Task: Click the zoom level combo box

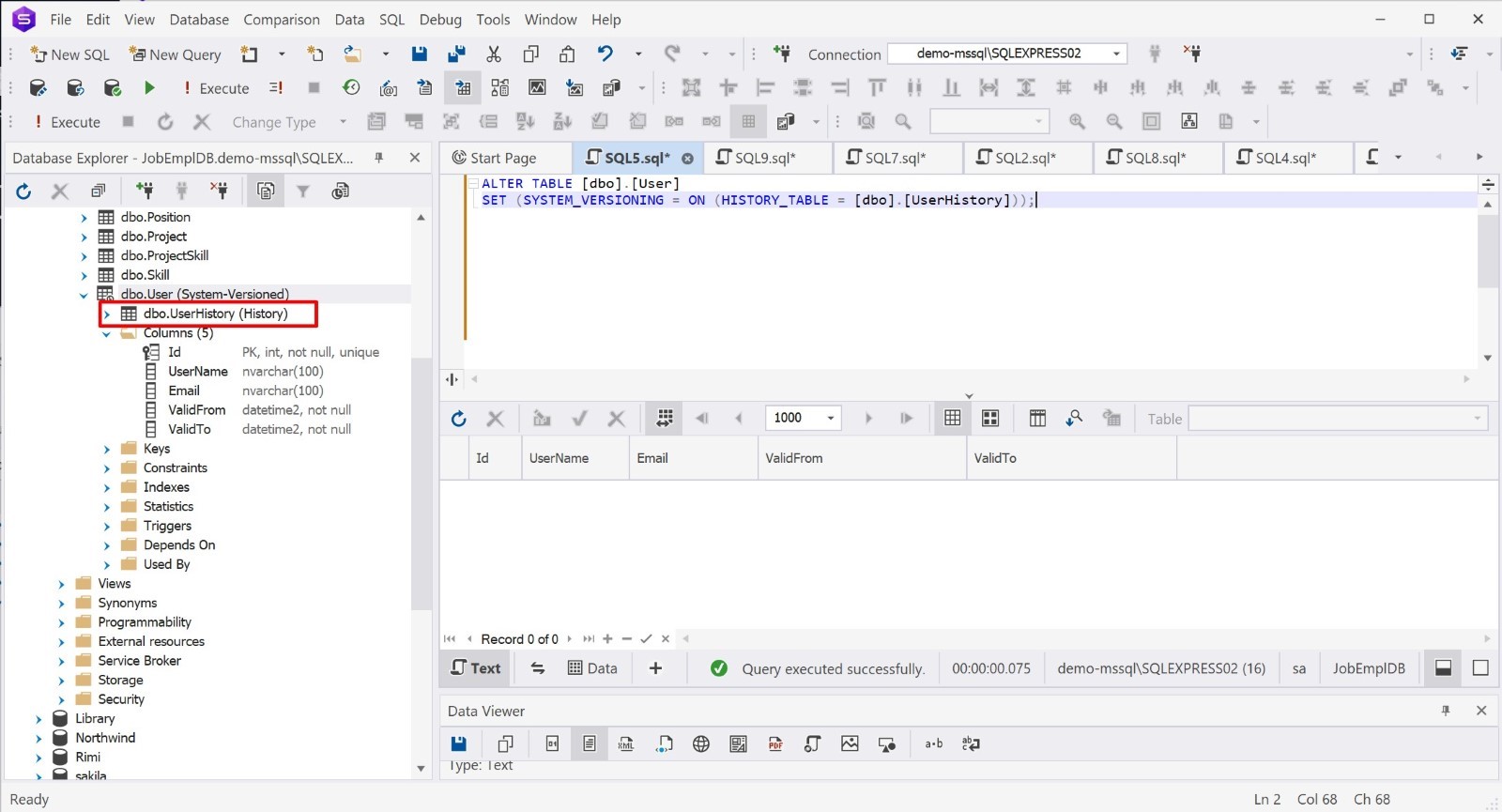Action: click(989, 121)
